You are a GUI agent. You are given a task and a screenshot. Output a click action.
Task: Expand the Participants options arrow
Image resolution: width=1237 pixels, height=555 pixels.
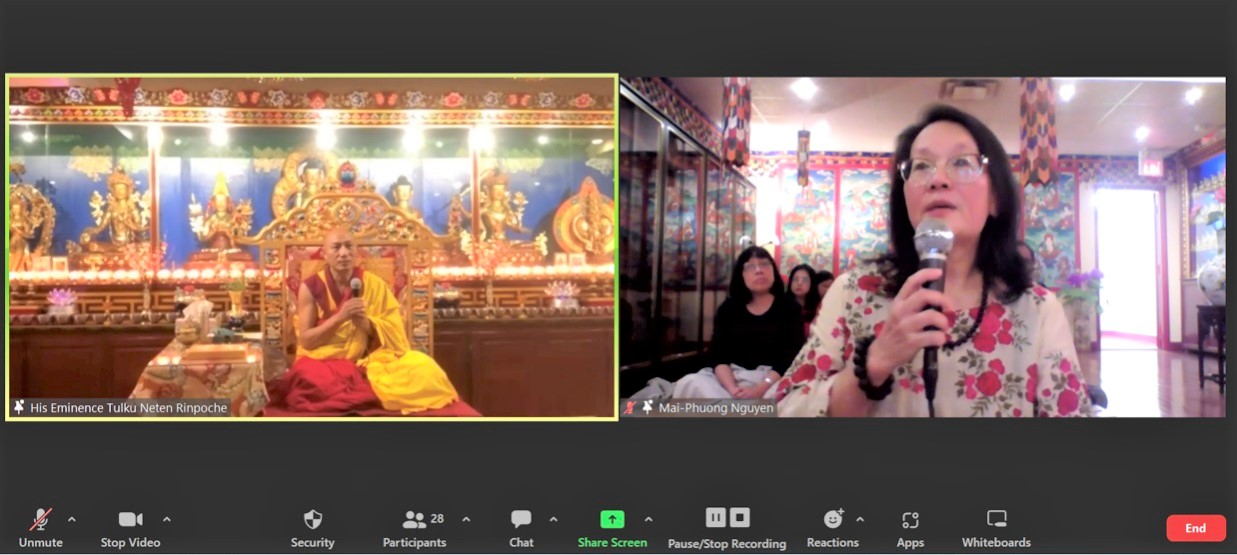pyautogui.click(x=466, y=519)
